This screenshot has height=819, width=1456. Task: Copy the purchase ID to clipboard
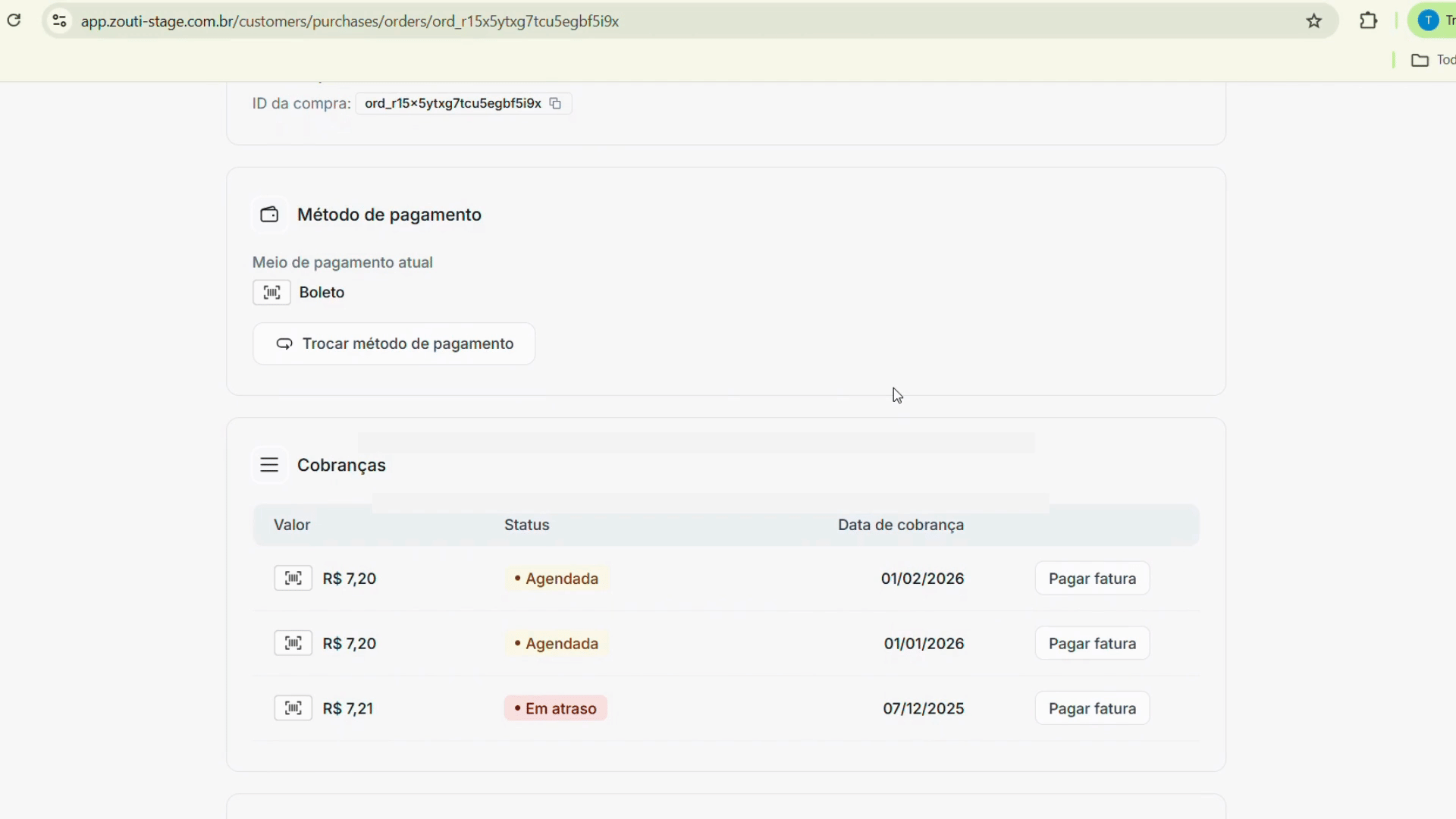[555, 104]
